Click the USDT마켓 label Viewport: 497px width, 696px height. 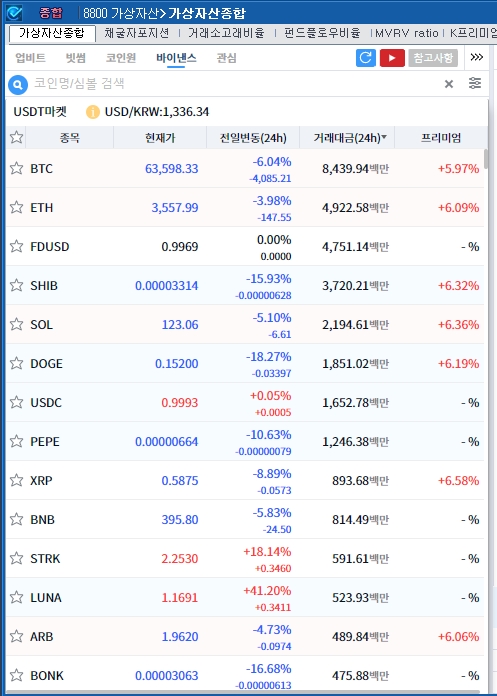(x=40, y=112)
